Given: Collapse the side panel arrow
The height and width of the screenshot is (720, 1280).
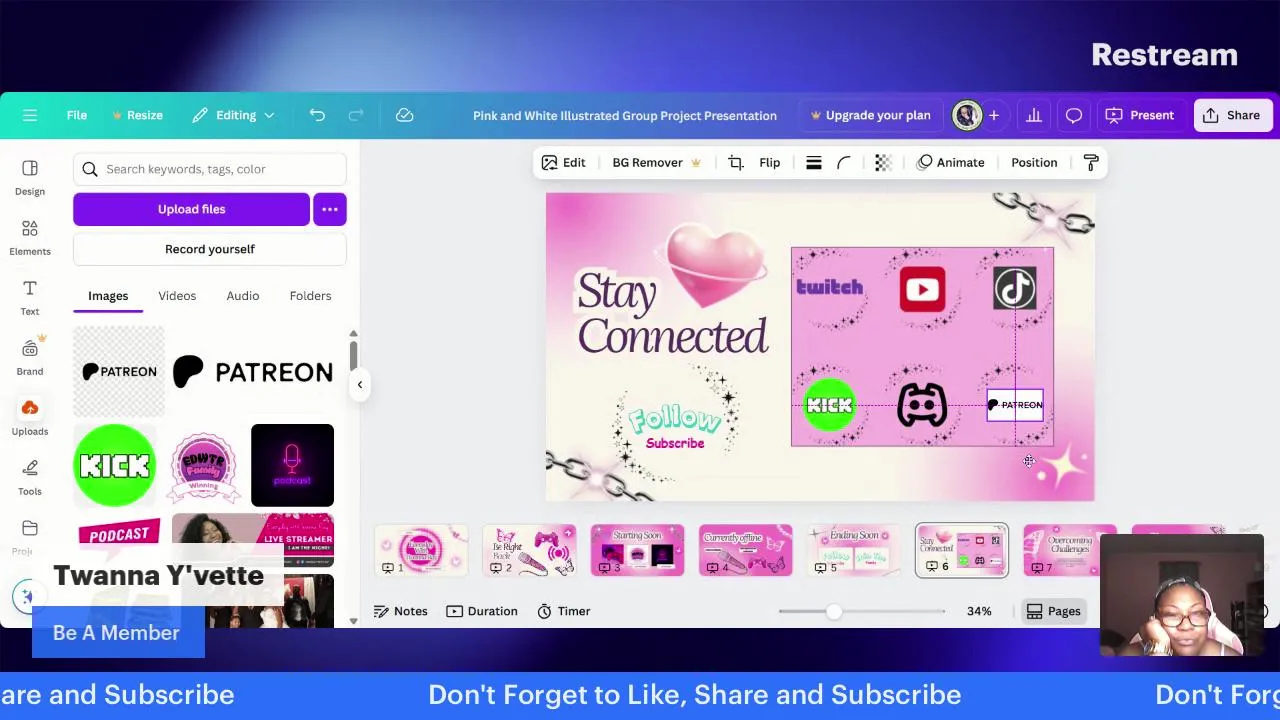Looking at the screenshot, I should 360,384.
